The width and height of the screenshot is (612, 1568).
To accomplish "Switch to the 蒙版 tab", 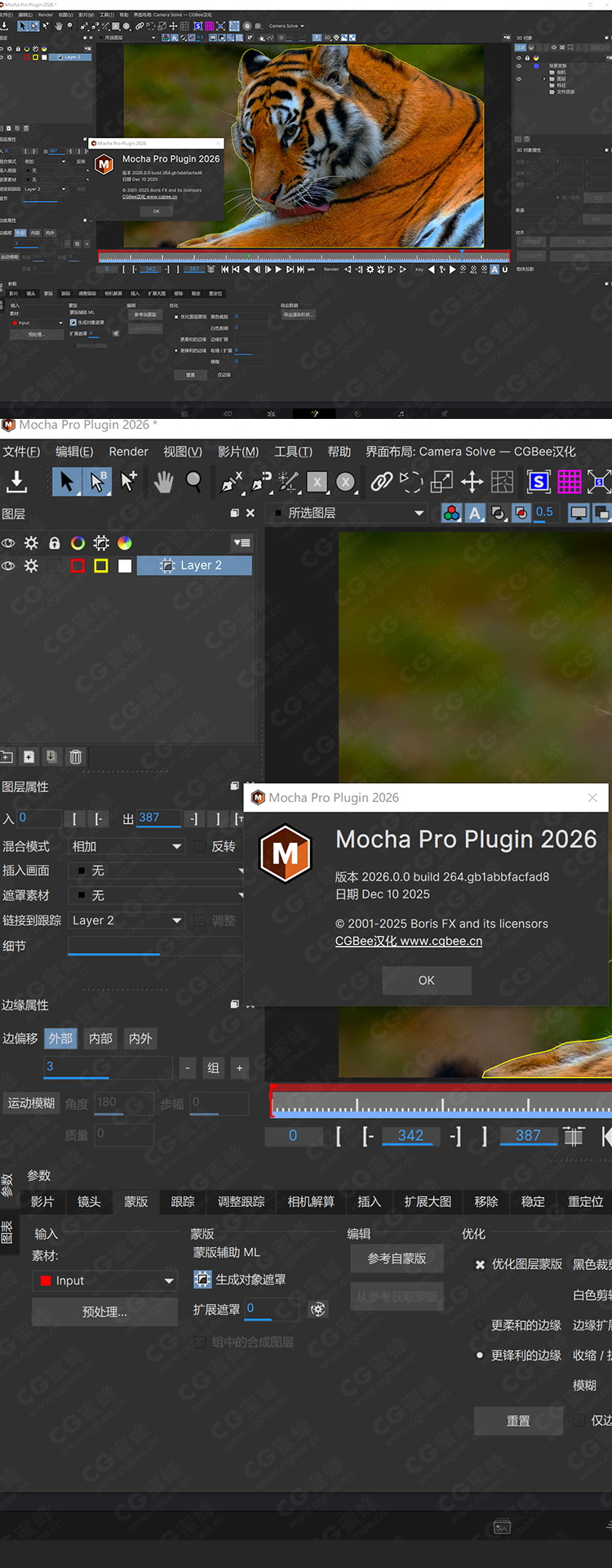I will click(x=135, y=1202).
